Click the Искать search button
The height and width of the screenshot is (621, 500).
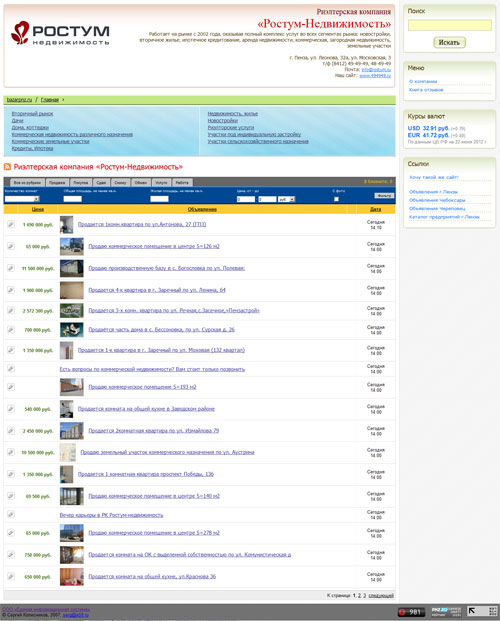(449, 42)
